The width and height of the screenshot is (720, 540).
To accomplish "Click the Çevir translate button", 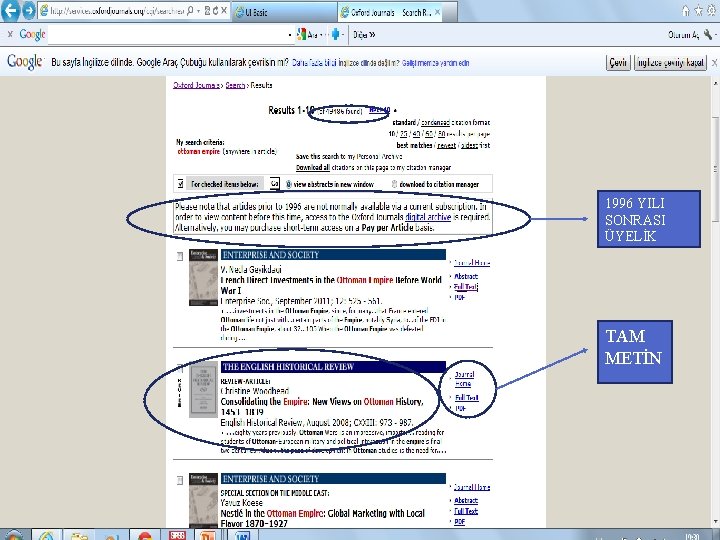I will coord(618,62).
